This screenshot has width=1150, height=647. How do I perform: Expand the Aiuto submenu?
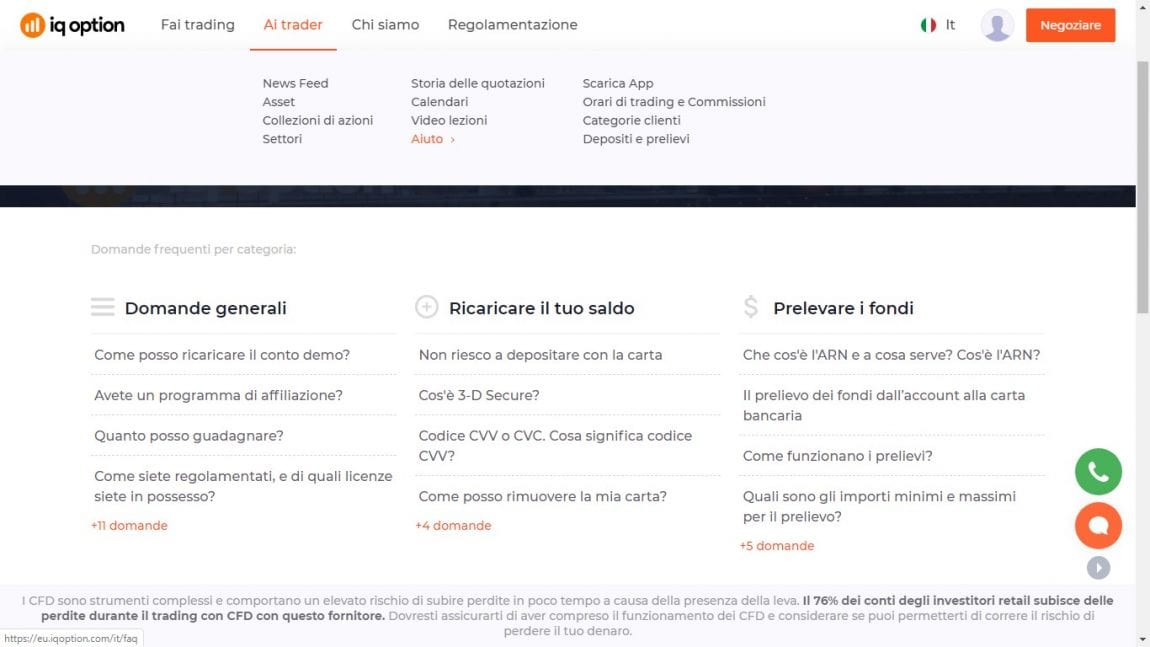coord(428,138)
